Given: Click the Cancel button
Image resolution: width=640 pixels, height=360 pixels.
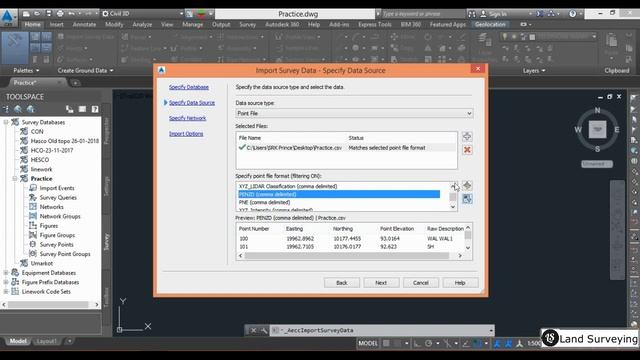Looking at the screenshot, I should pyautogui.click(x=420, y=282).
